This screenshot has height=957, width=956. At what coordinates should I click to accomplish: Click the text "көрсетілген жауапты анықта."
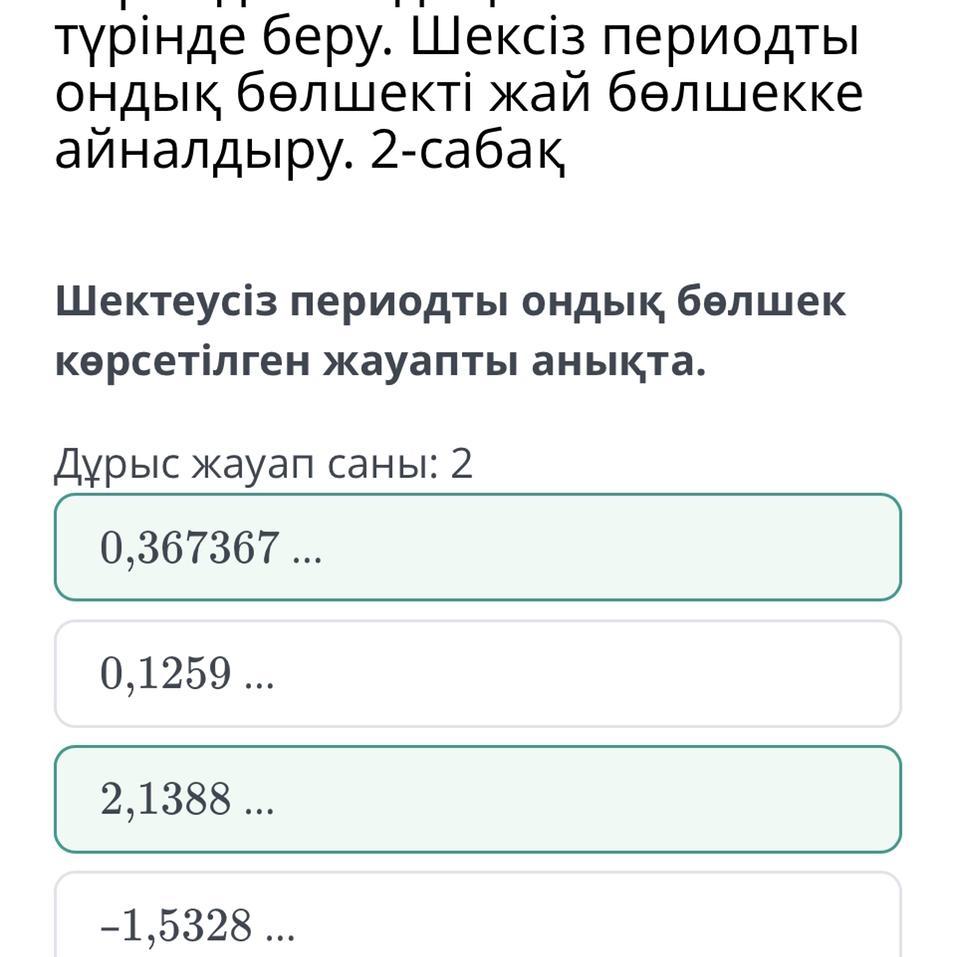tap(380, 363)
